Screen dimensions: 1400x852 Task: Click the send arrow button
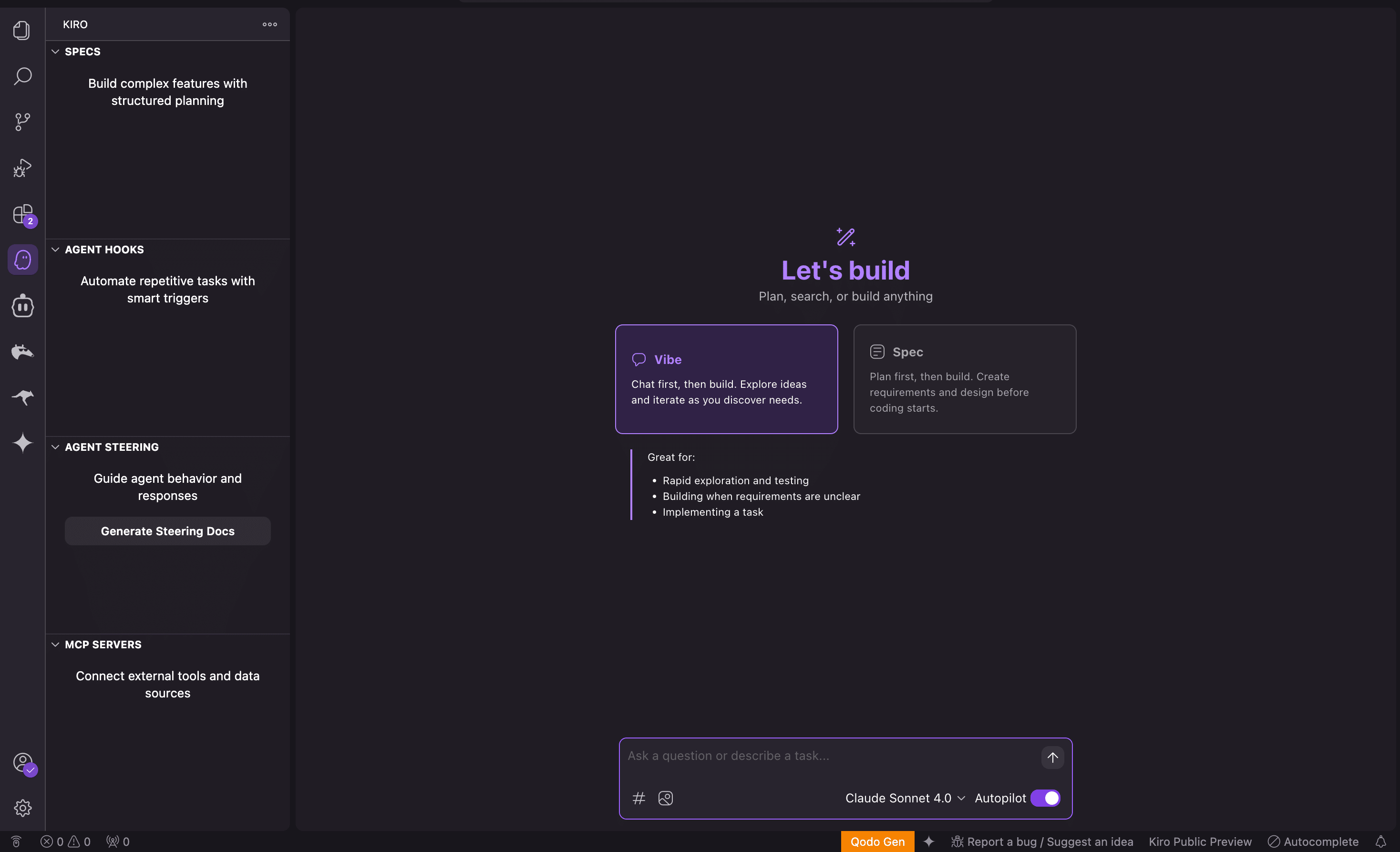pyautogui.click(x=1052, y=757)
